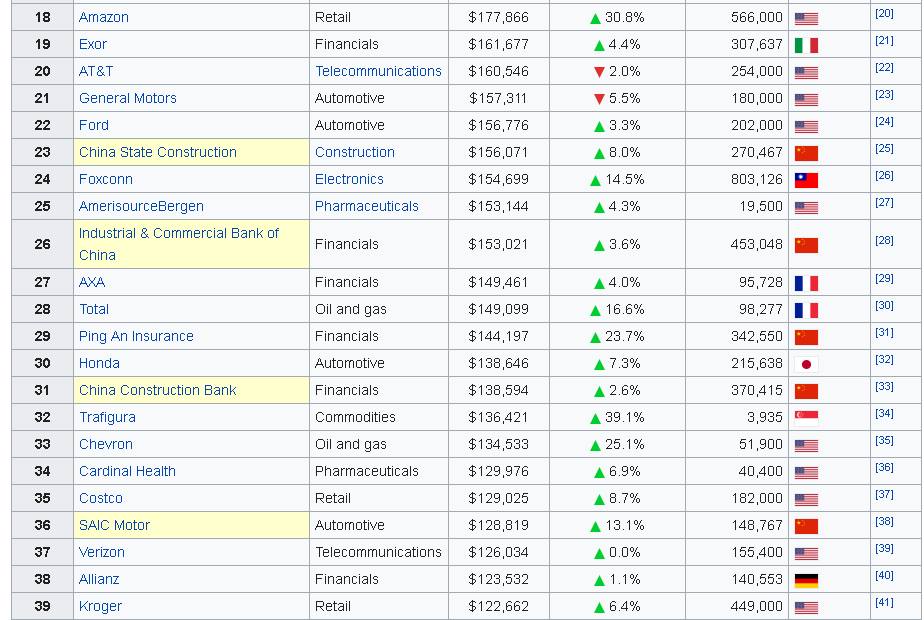The width and height of the screenshot is (924, 620).
Task: Open the Telecommunications link in AT&T row
Action: pos(378,72)
